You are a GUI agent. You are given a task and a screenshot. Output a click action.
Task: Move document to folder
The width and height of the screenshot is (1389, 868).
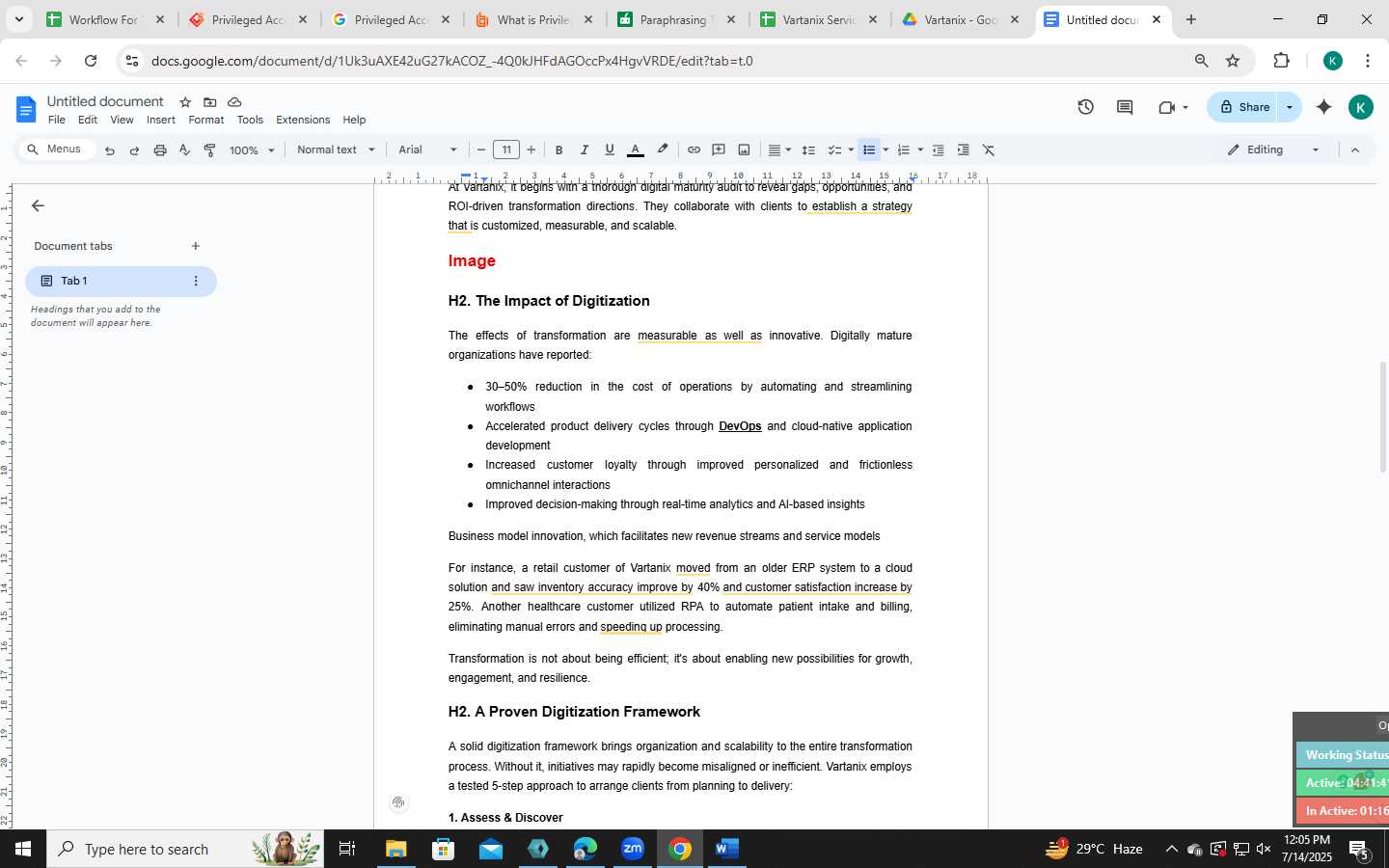(x=209, y=102)
